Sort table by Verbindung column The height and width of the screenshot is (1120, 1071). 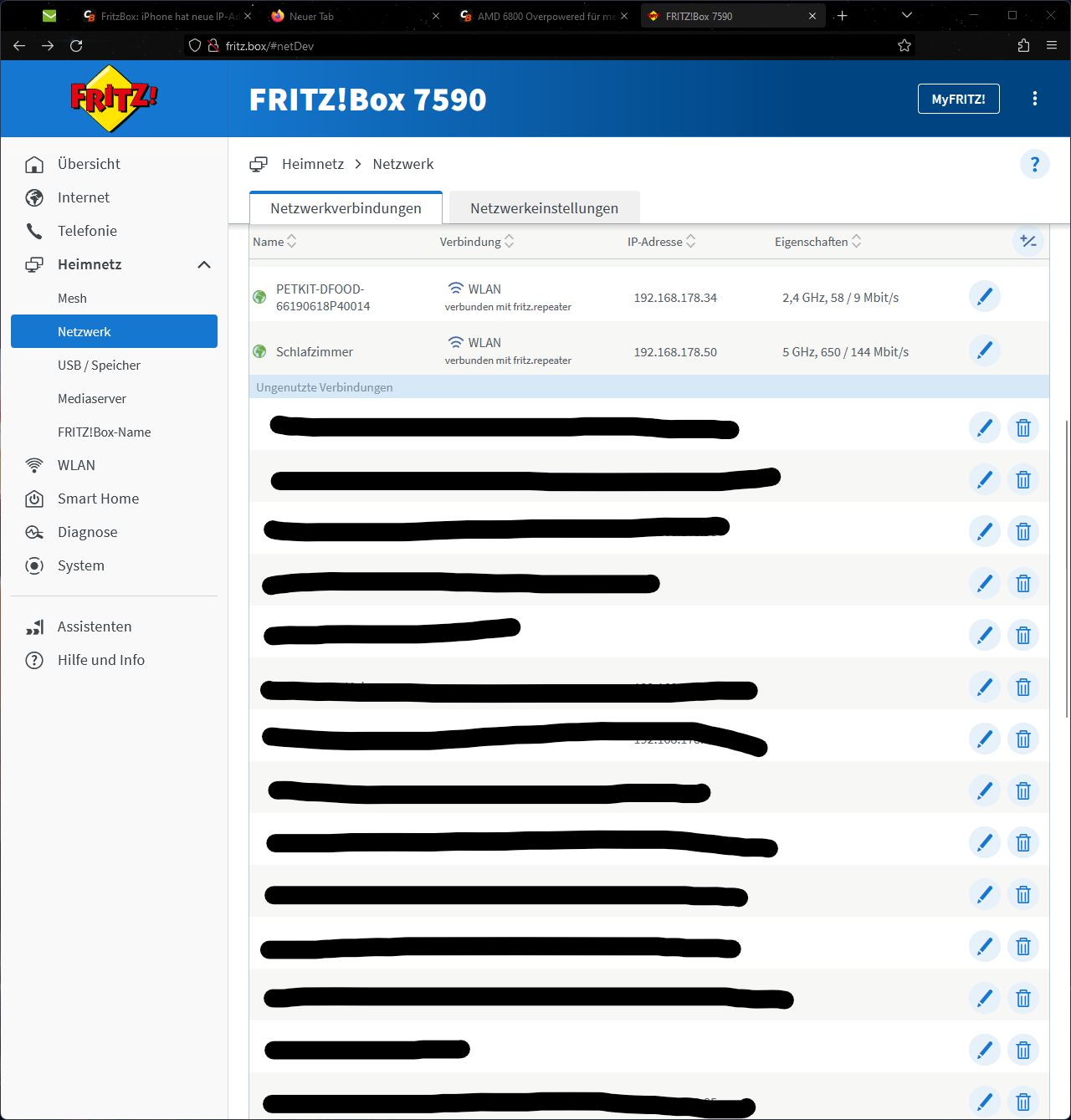click(x=477, y=242)
